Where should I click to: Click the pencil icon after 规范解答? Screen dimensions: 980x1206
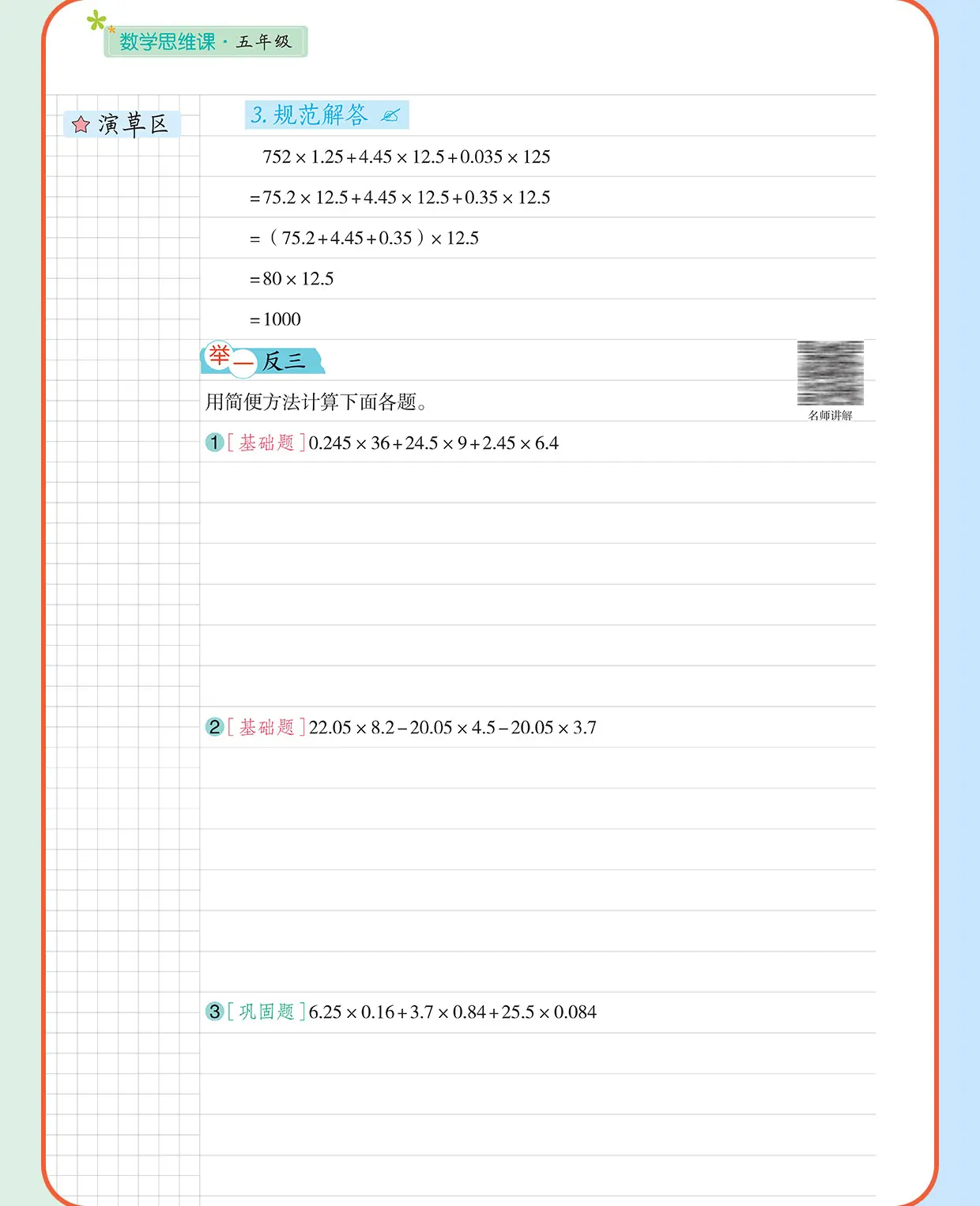(390, 115)
